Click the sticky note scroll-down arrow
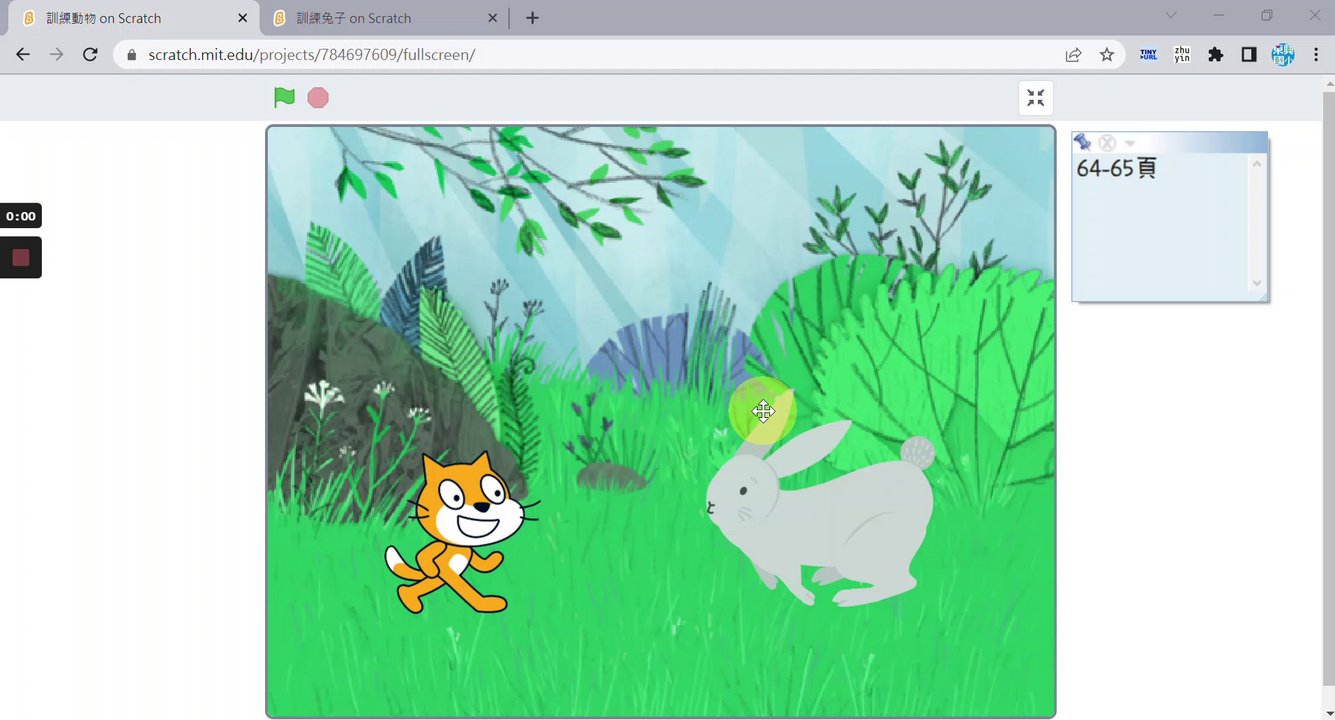The width and height of the screenshot is (1335, 720). 1257,283
